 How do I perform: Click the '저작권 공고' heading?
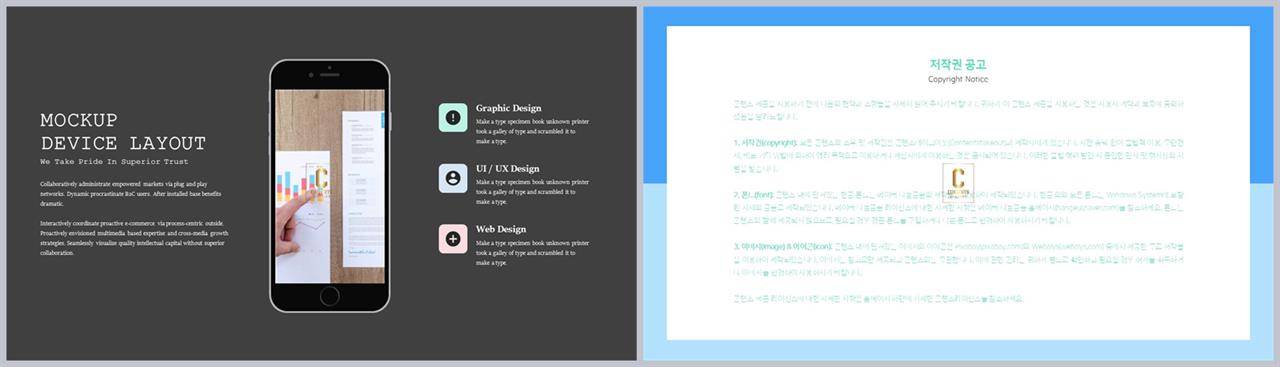click(x=958, y=64)
